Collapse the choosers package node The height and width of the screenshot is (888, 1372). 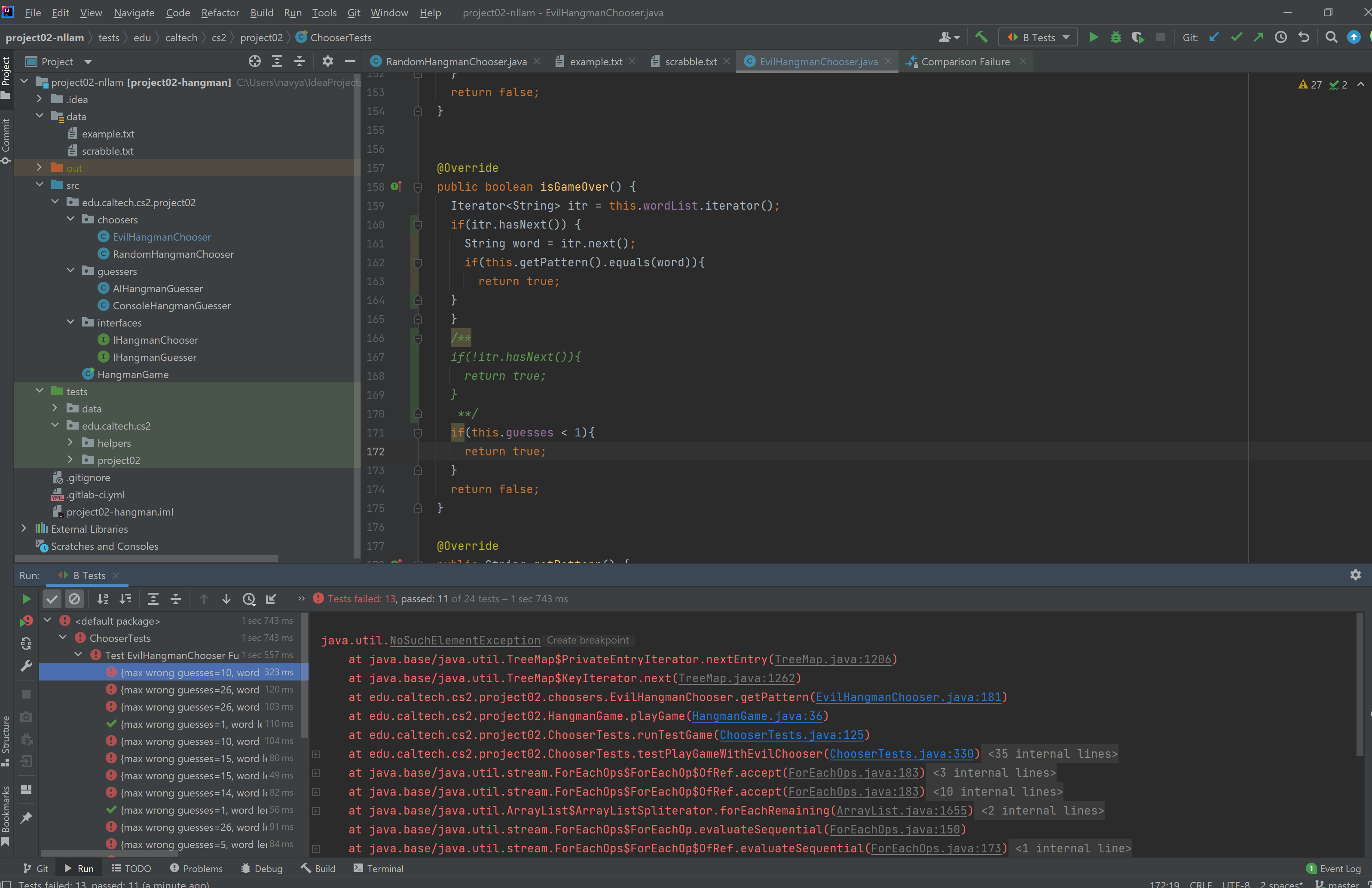pos(70,220)
